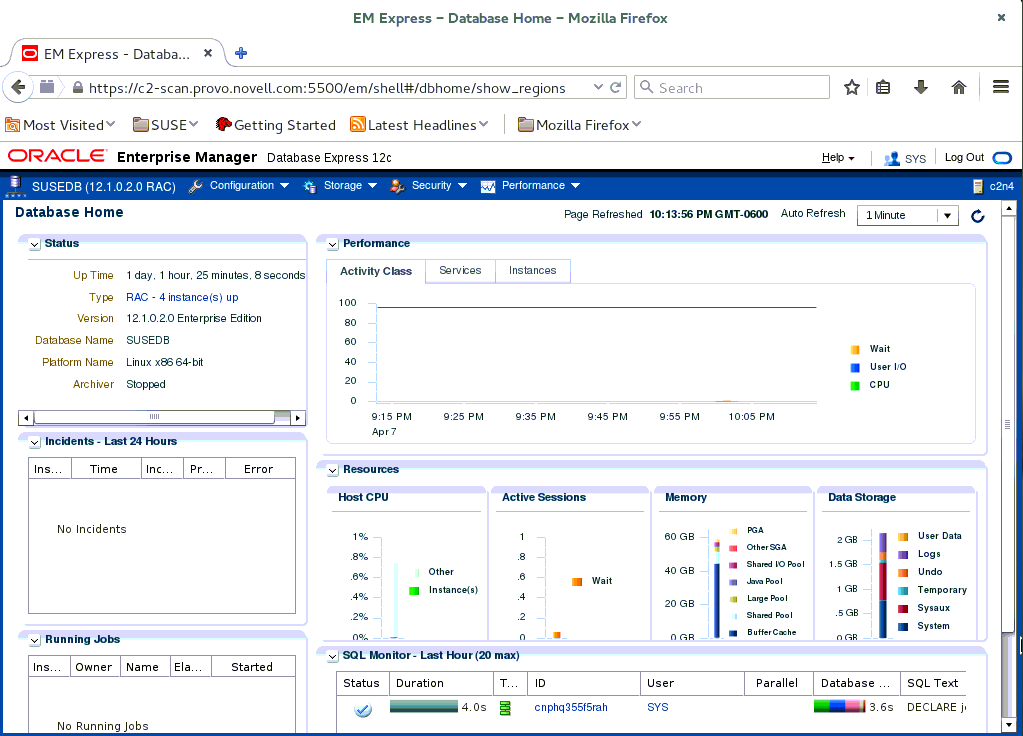
Task: Click the SYS user icon
Action: 891,159
